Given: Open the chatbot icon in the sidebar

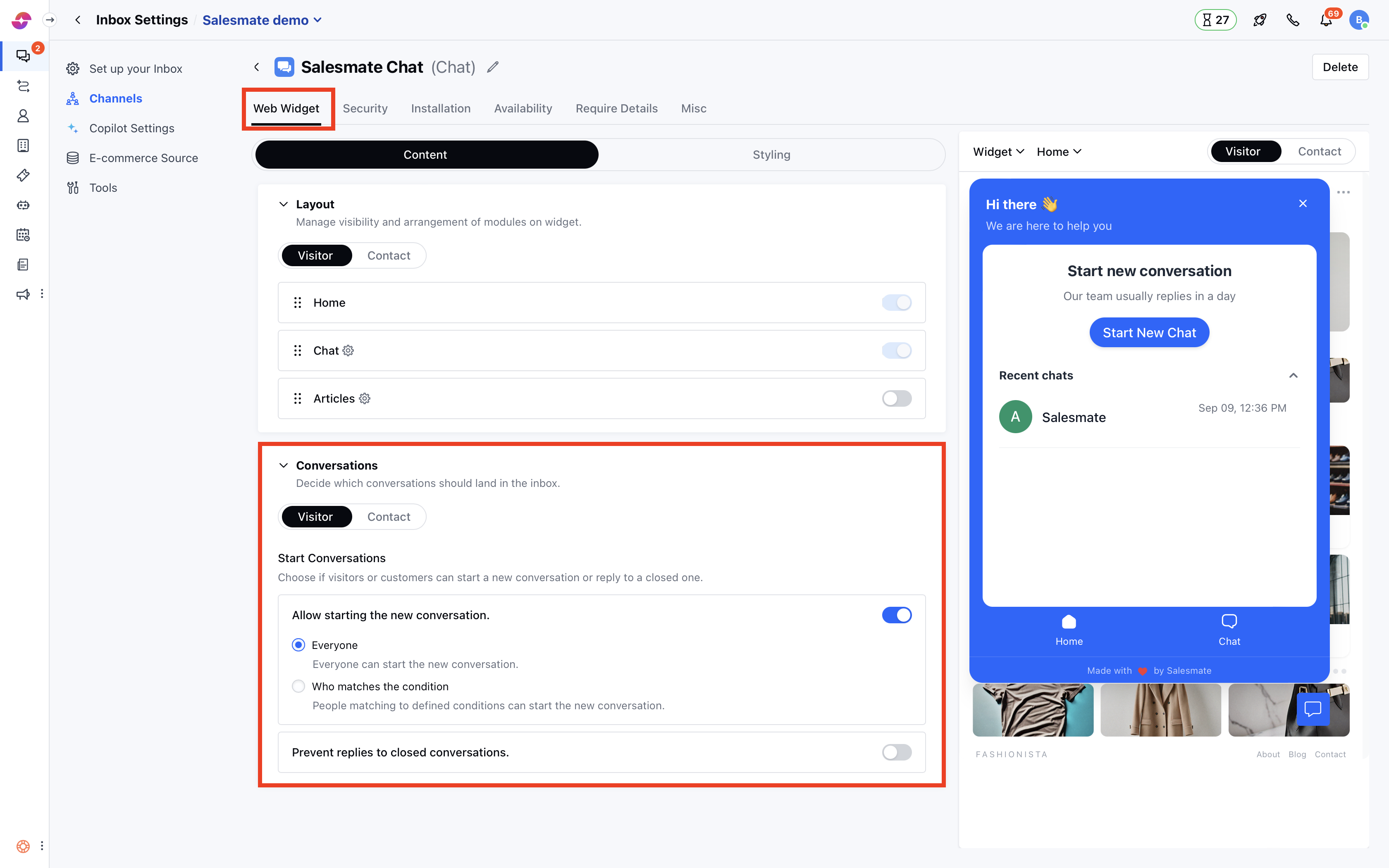Looking at the screenshot, I should pyautogui.click(x=23, y=205).
